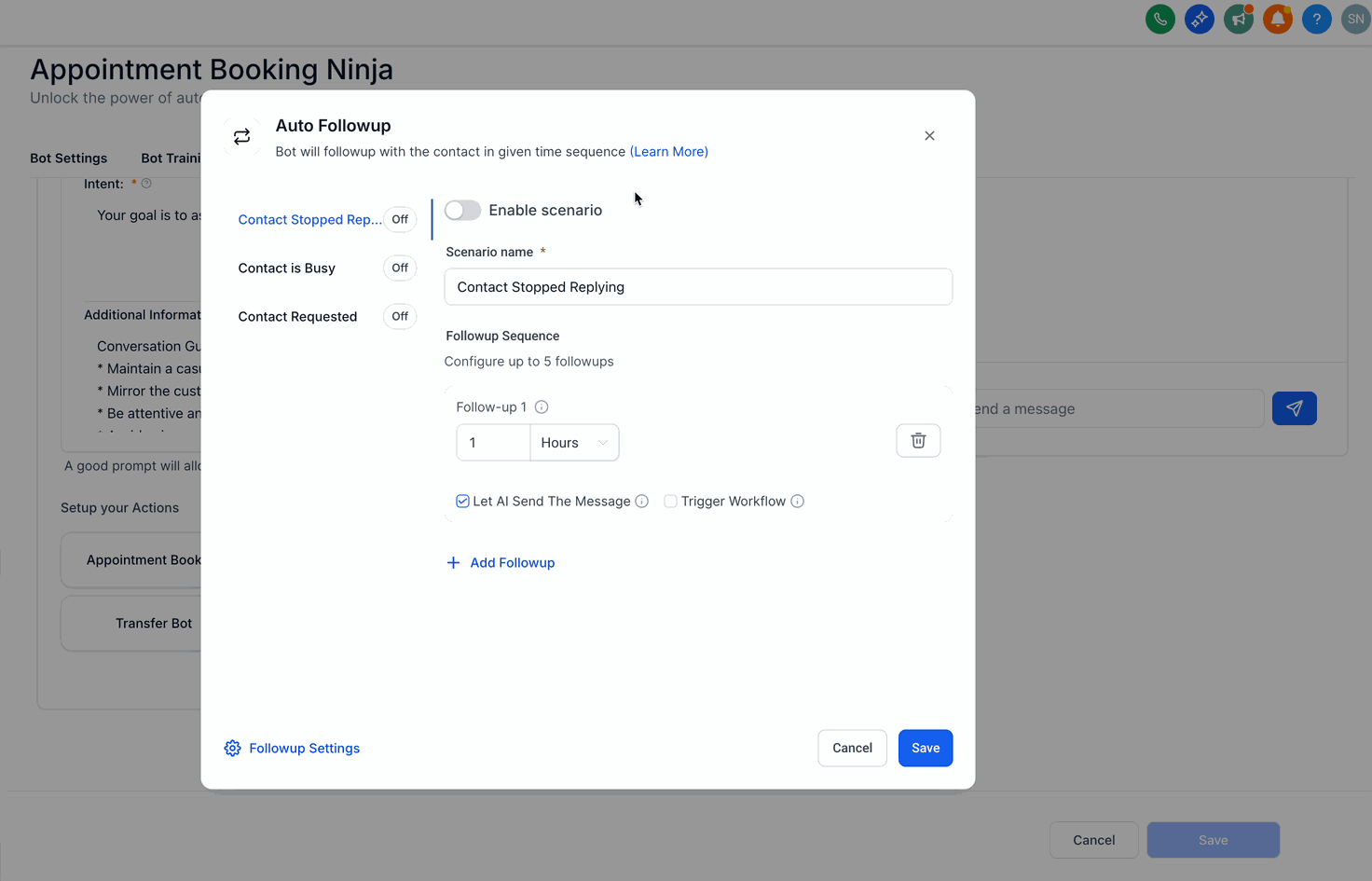Open Followup Settings link
Screen dimensions: 1372x881
pyautogui.click(x=304, y=749)
